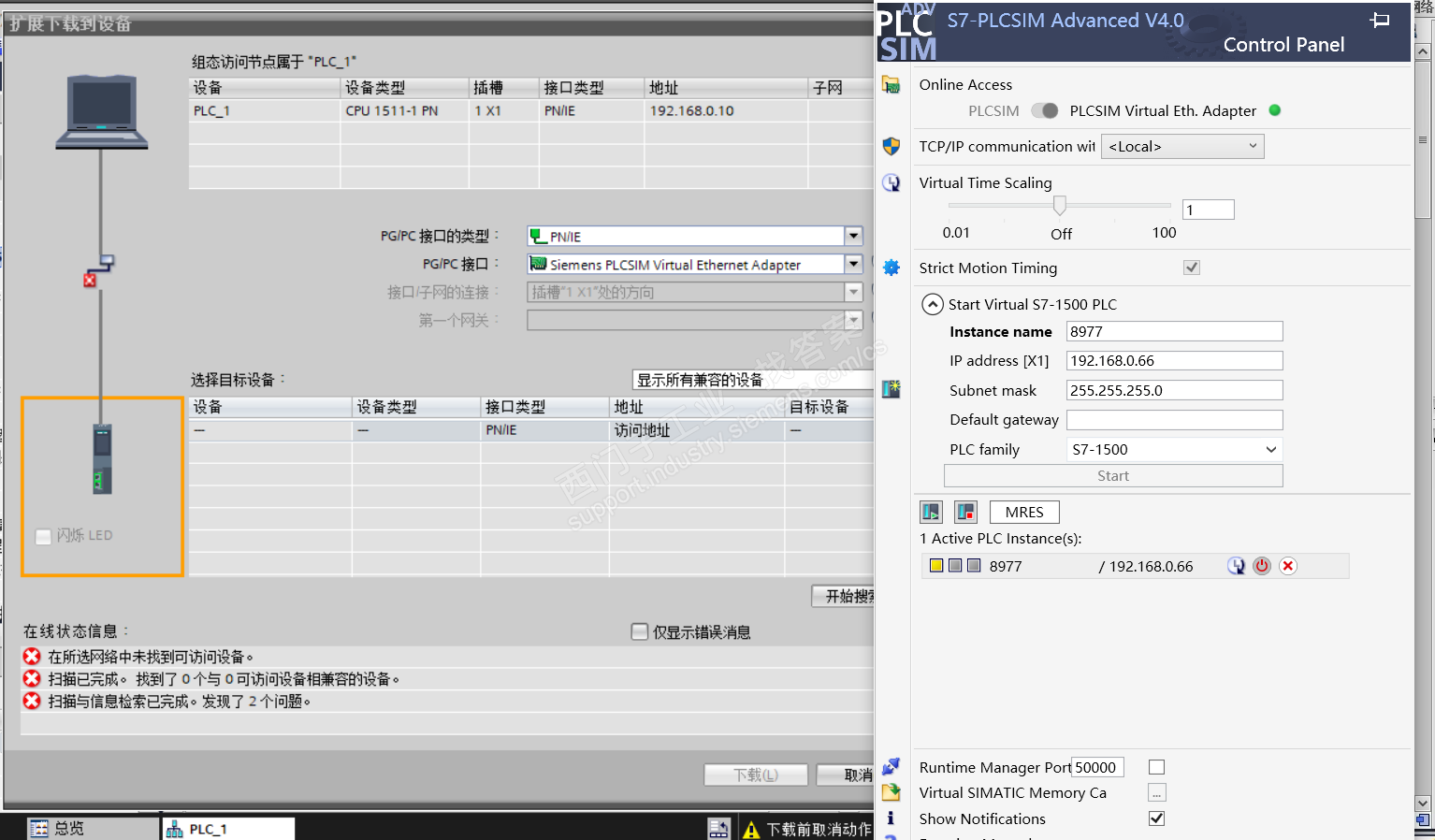
Task: Click the Online Access folder icon
Action: coord(891,85)
